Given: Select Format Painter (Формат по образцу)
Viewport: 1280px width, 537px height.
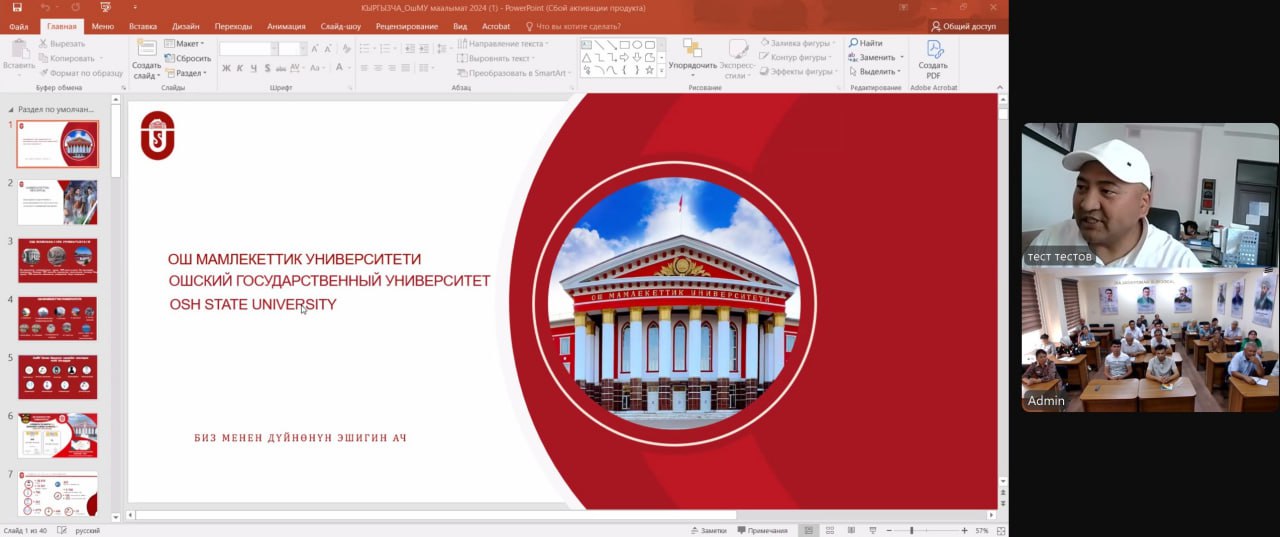Looking at the screenshot, I should click(x=80, y=73).
